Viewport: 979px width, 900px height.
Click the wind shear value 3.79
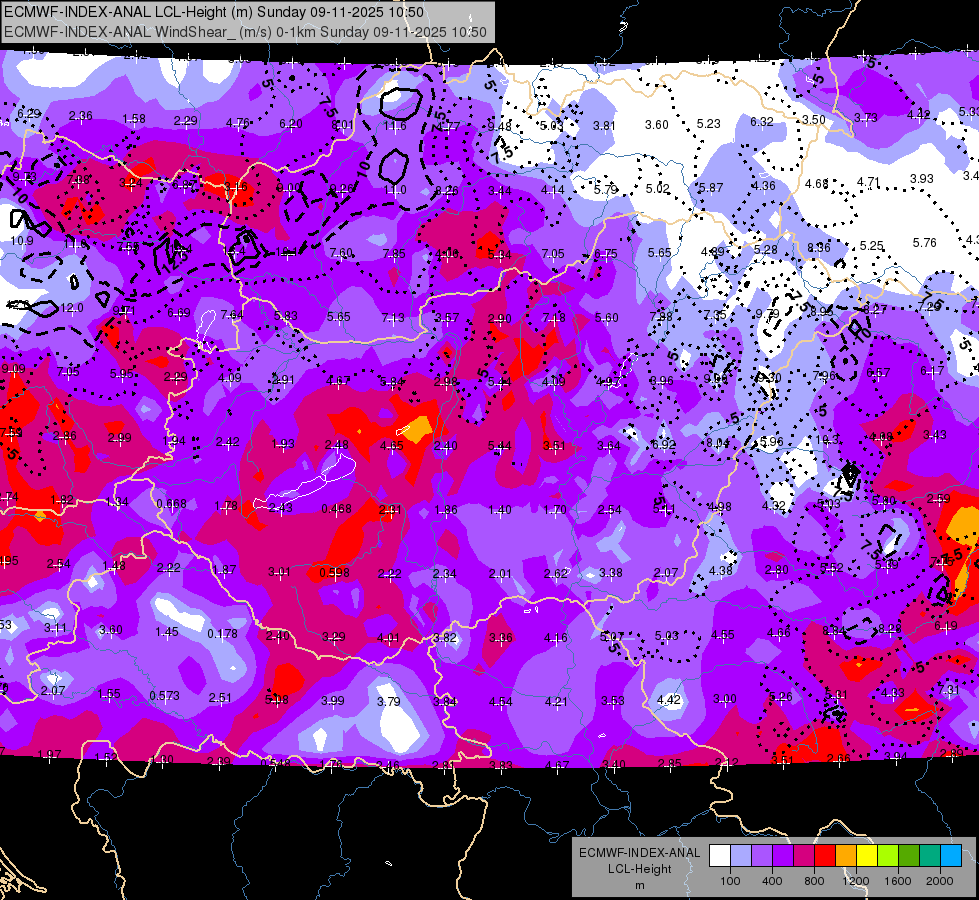tap(388, 701)
